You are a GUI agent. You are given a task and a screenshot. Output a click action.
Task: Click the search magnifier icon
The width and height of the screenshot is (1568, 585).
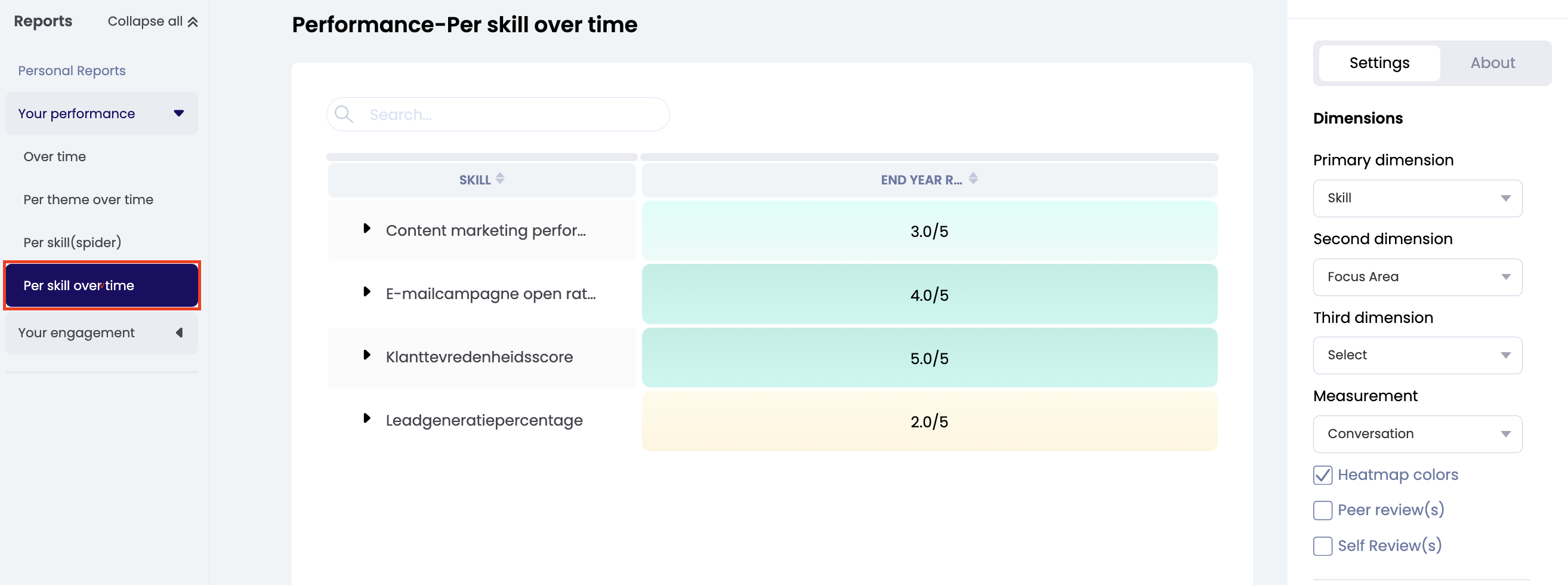(344, 115)
